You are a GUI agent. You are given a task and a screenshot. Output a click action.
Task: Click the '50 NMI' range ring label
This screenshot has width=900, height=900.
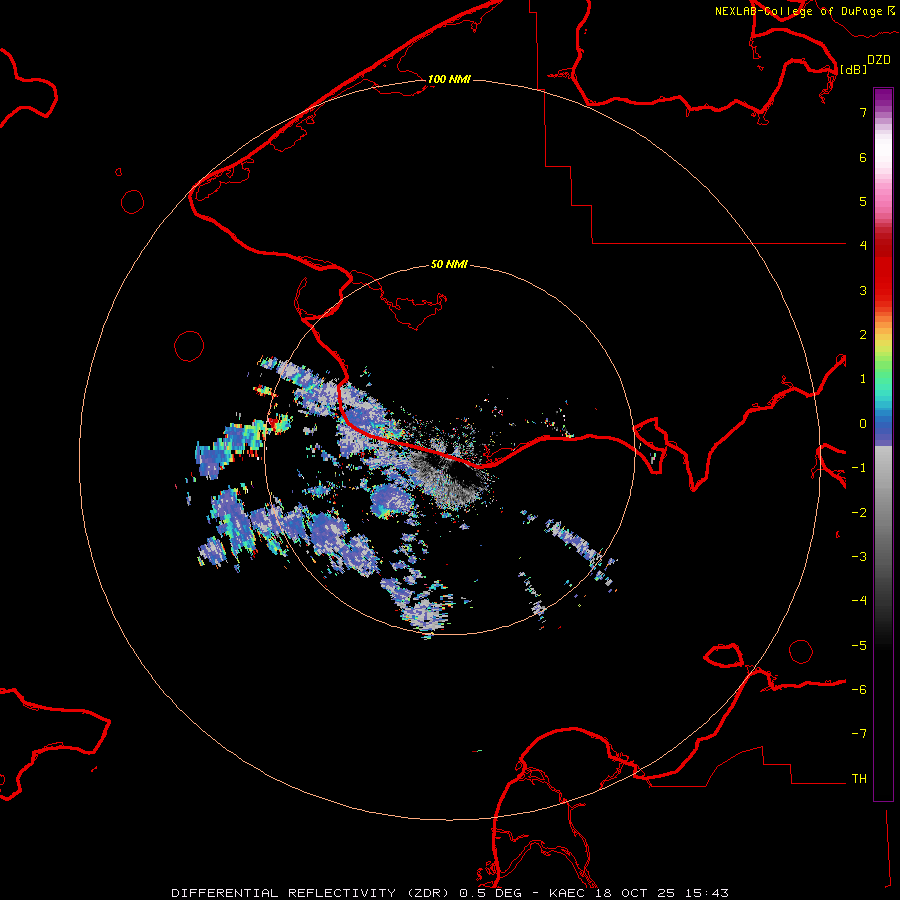(x=449, y=265)
